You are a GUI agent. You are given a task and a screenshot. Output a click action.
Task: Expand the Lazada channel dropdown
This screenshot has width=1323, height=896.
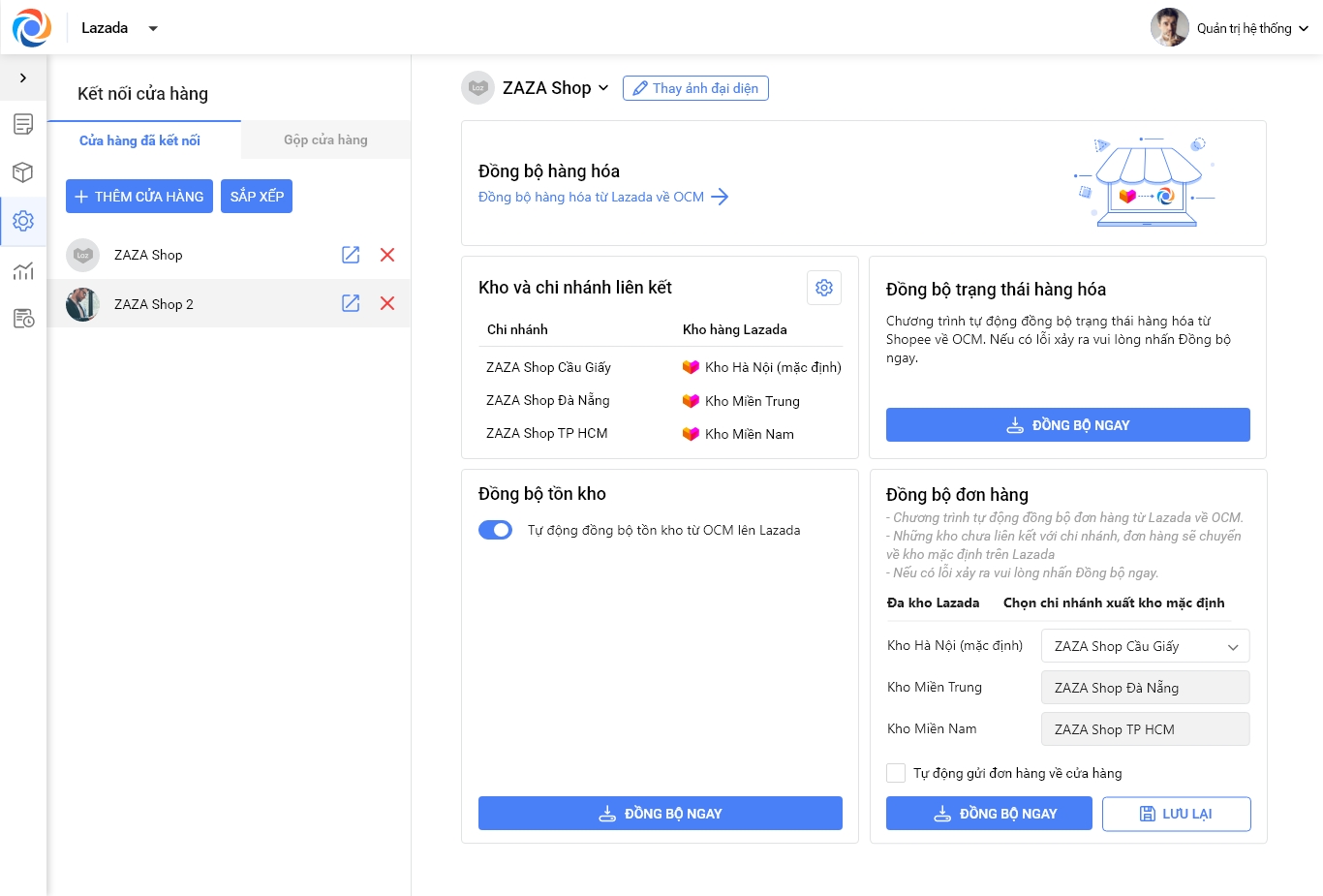tap(153, 28)
